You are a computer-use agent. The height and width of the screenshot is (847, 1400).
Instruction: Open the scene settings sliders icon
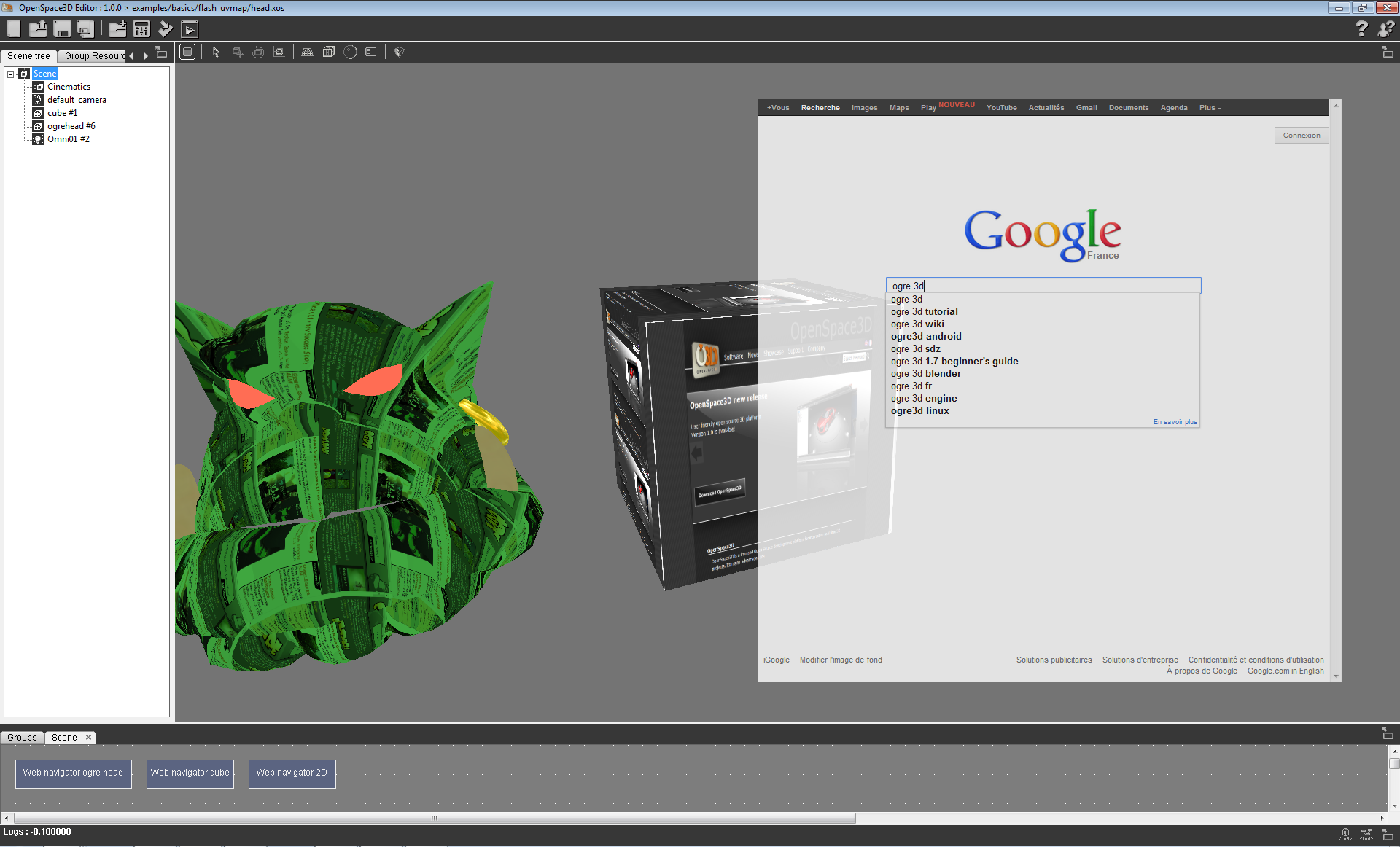[x=141, y=29]
